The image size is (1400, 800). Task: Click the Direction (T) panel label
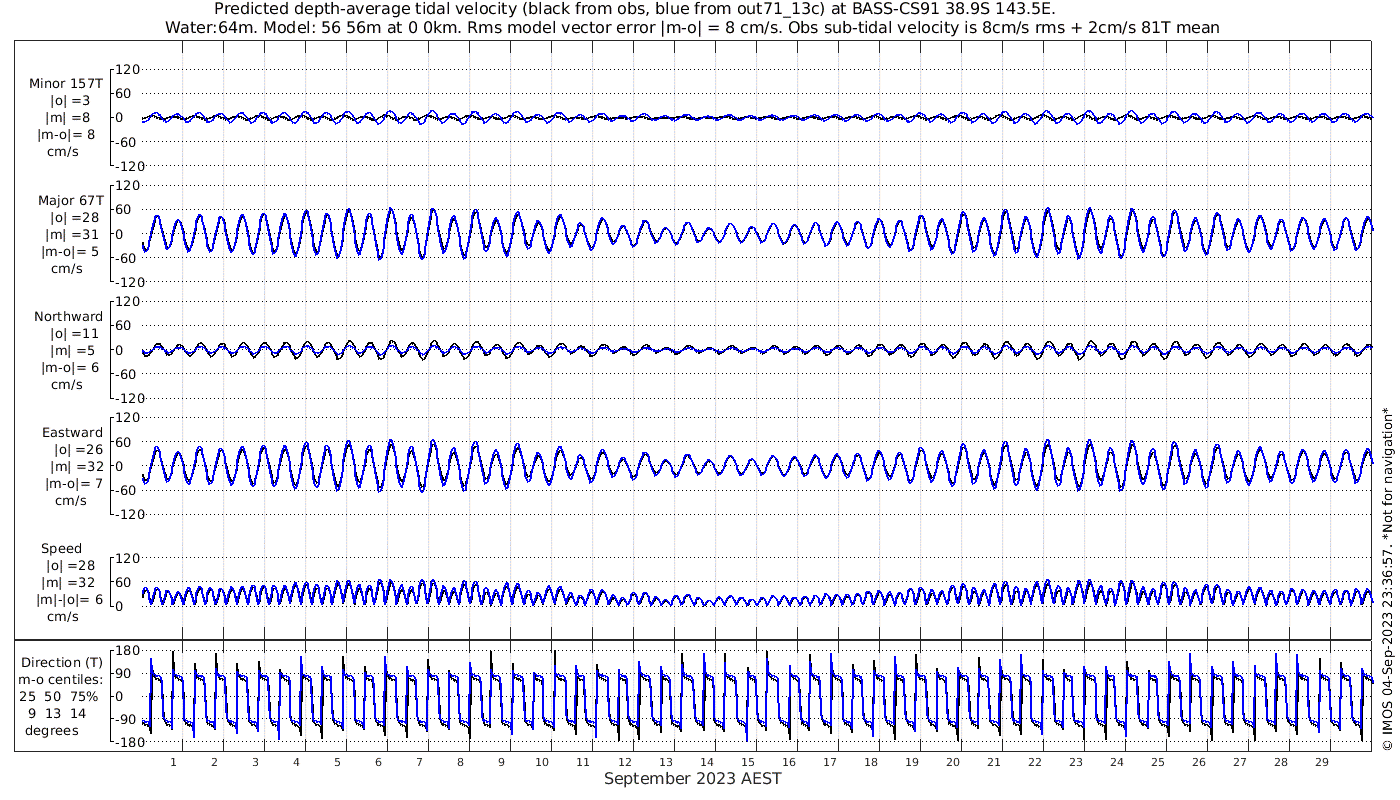62,662
